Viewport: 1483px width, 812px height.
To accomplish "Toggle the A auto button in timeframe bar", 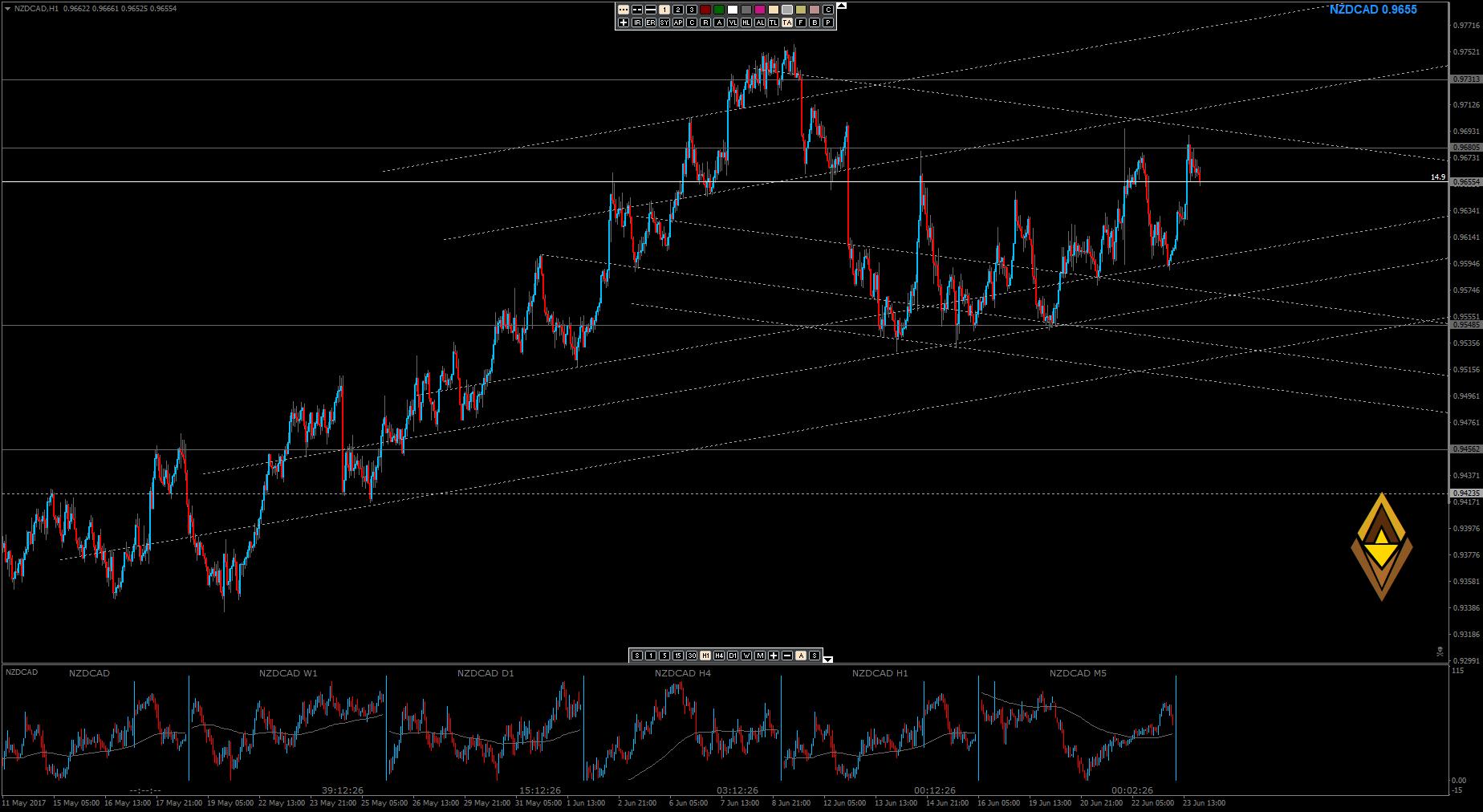I will [801, 656].
